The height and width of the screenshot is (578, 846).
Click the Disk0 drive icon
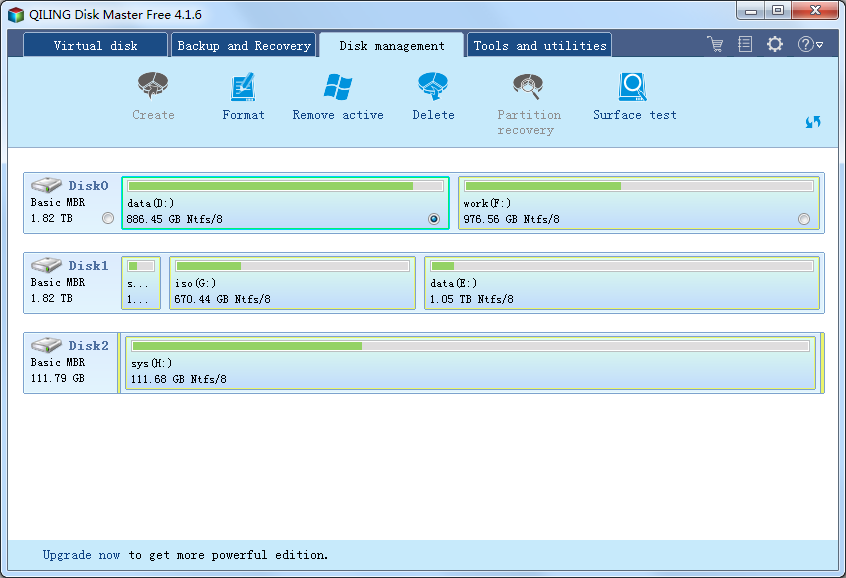click(46, 185)
